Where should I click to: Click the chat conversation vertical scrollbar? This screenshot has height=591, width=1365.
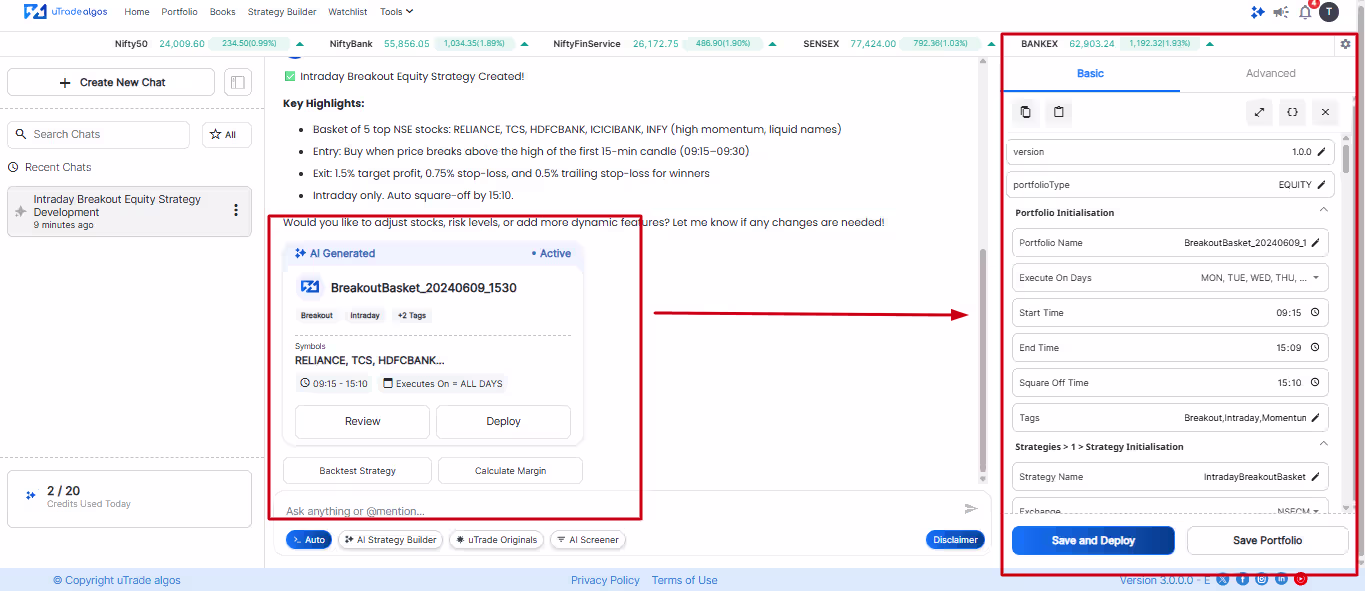(x=983, y=360)
